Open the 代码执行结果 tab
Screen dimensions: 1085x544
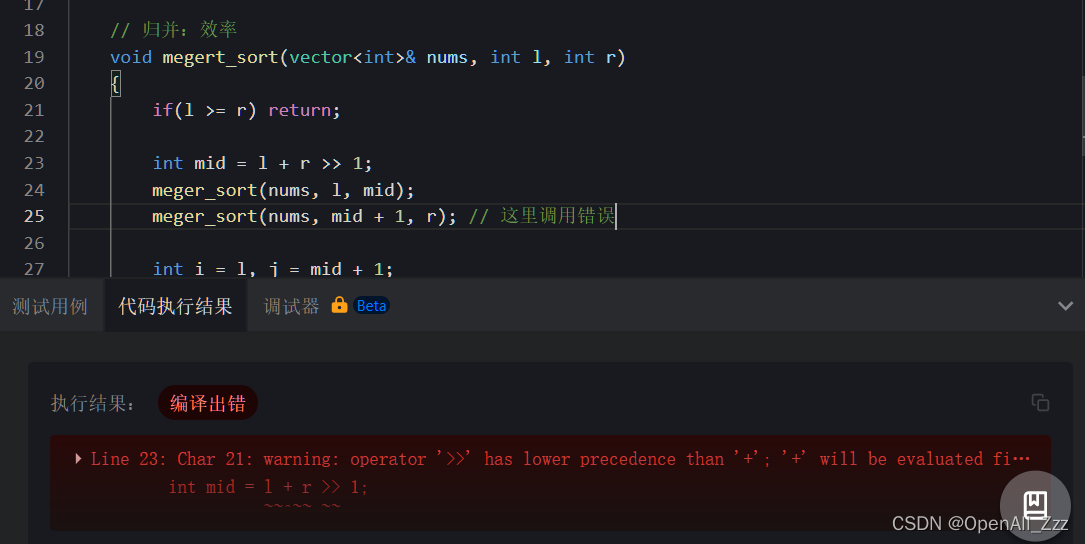(175, 306)
